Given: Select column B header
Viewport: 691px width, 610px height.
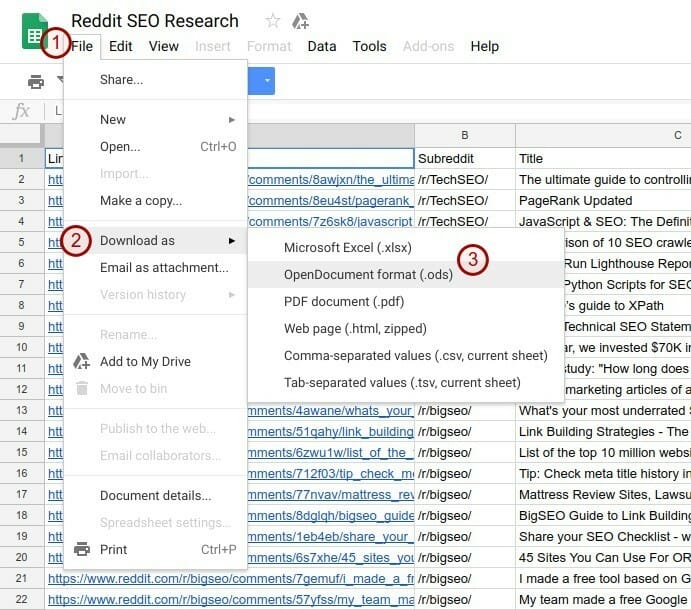Looking at the screenshot, I should point(464,135).
